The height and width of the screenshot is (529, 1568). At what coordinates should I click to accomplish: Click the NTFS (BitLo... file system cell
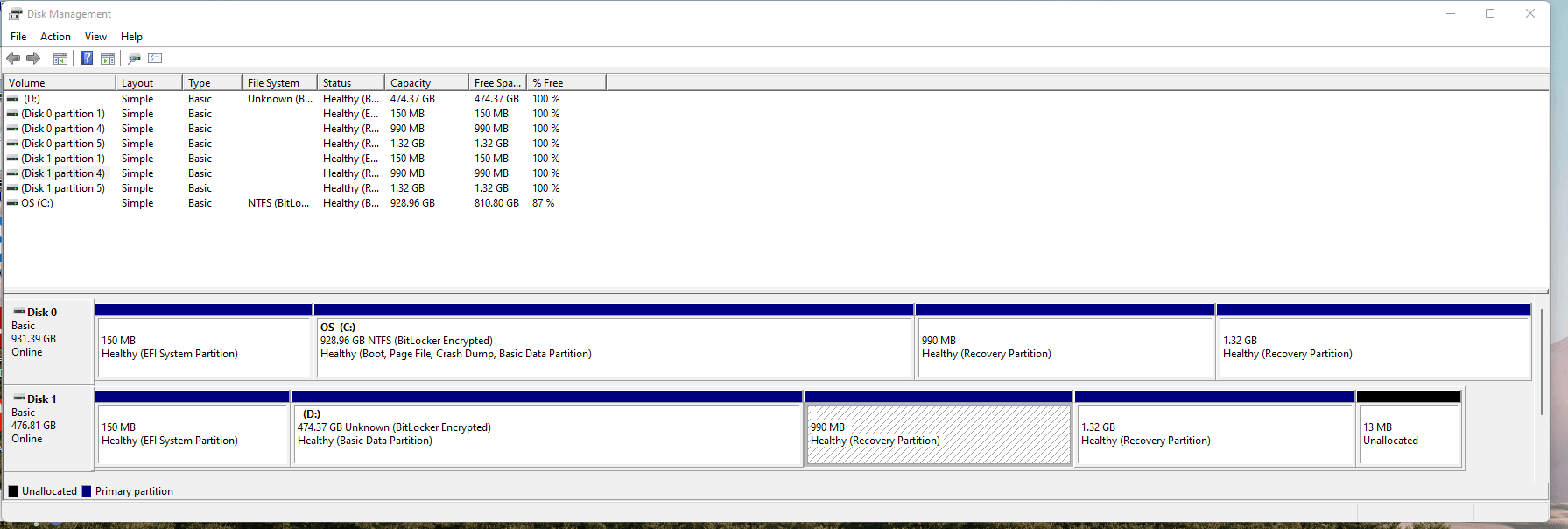[x=278, y=203]
